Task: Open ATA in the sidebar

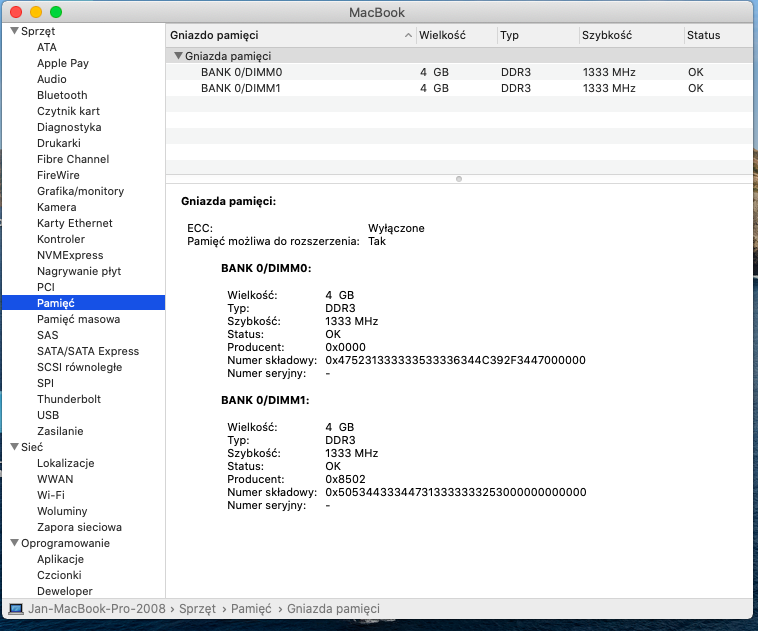Action: 47,47
